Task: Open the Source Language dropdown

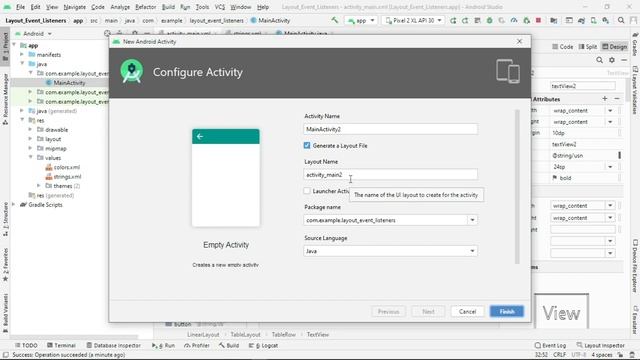Action: coord(472,251)
